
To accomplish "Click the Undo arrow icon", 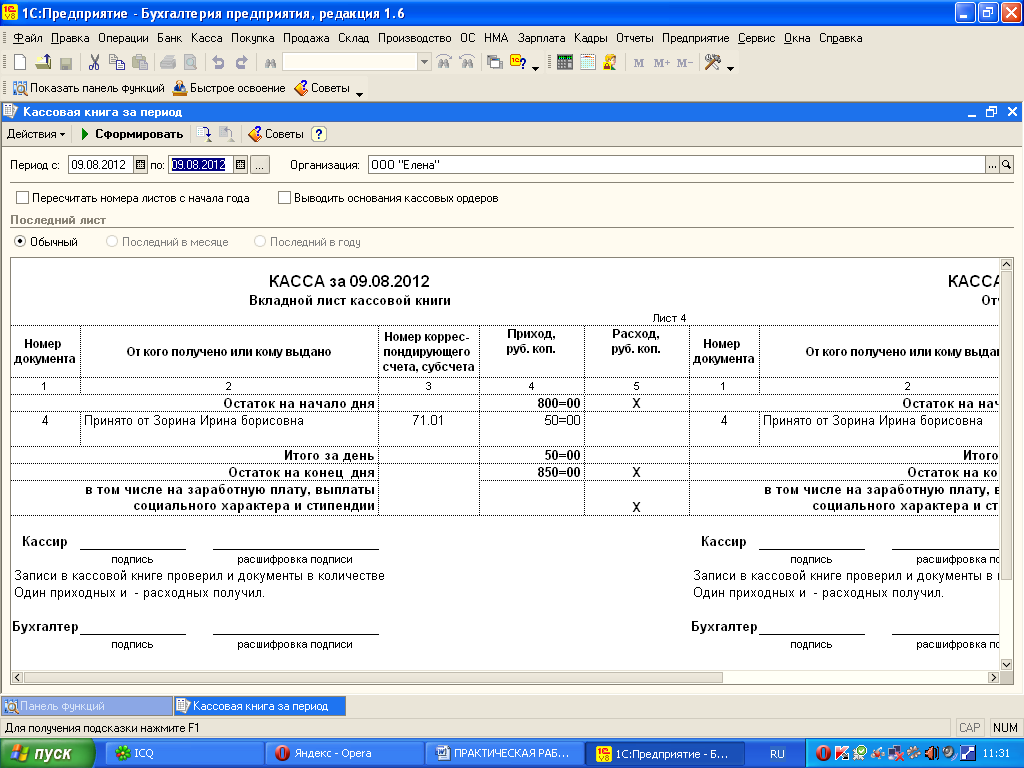I will (x=219, y=63).
